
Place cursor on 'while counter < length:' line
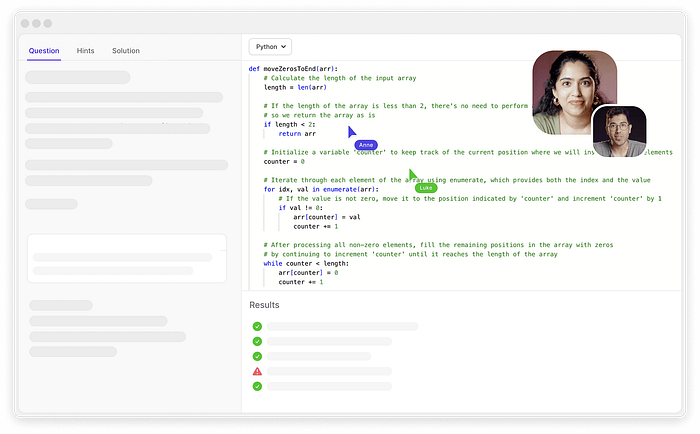pyautogui.click(x=308, y=263)
